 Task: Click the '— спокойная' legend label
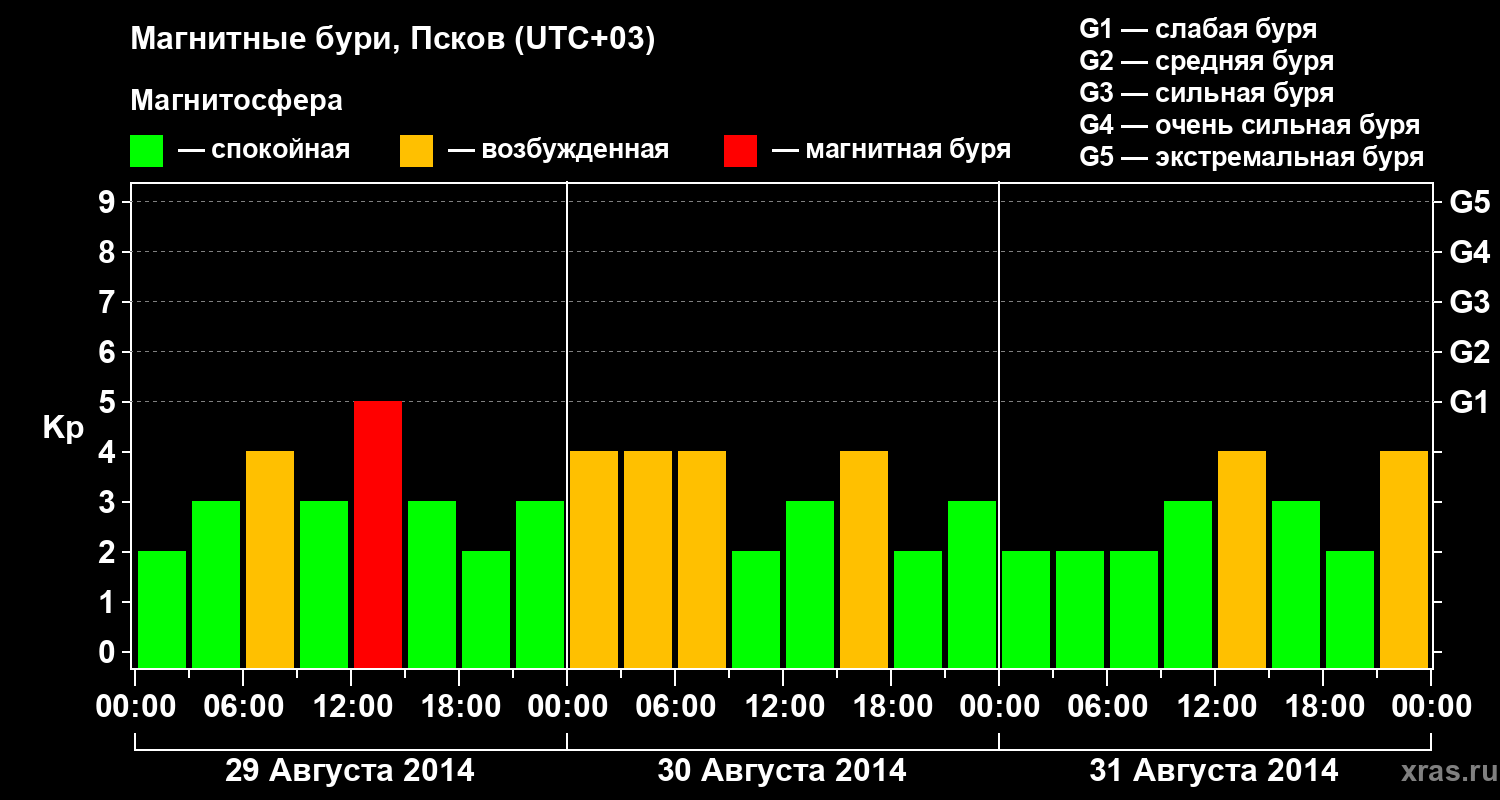(x=264, y=150)
